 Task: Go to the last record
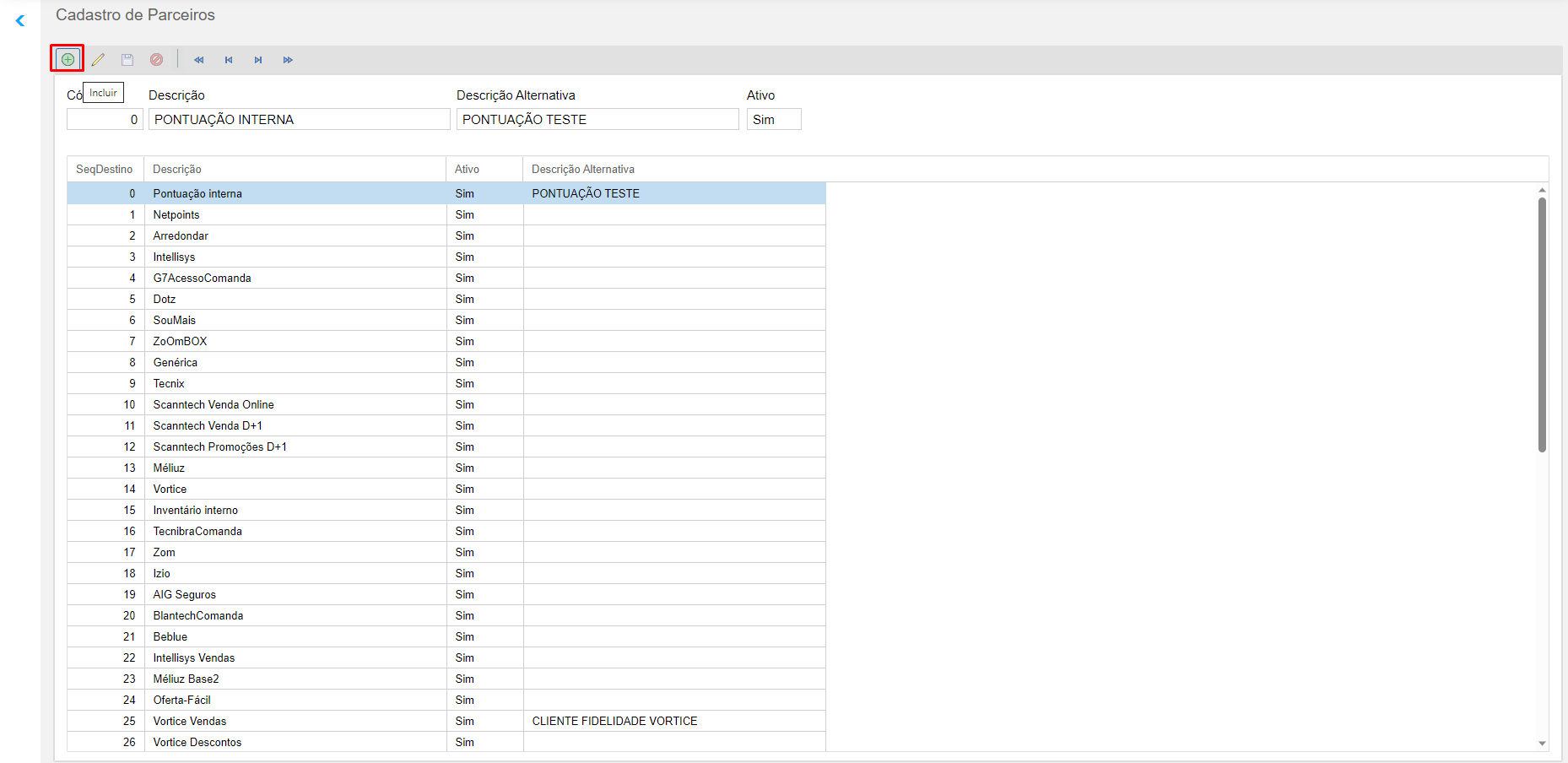(x=288, y=60)
